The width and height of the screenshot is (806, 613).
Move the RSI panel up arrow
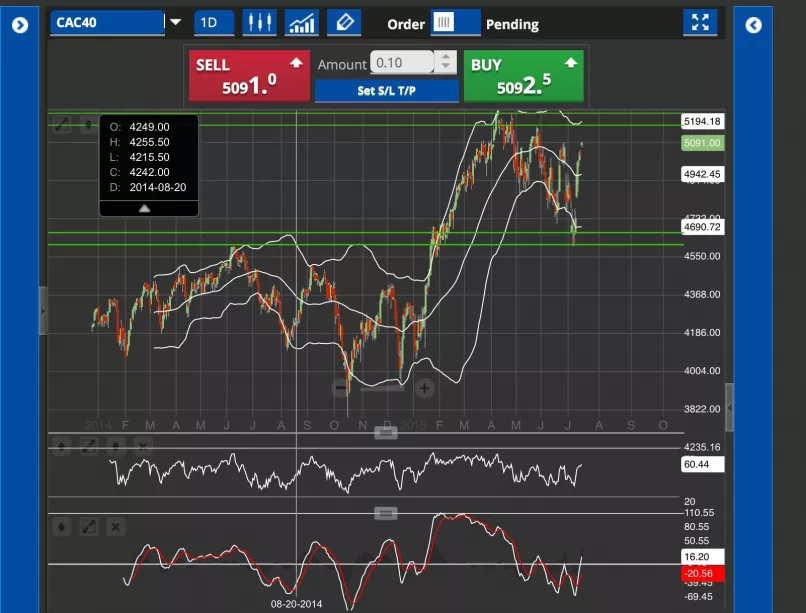(62, 445)
